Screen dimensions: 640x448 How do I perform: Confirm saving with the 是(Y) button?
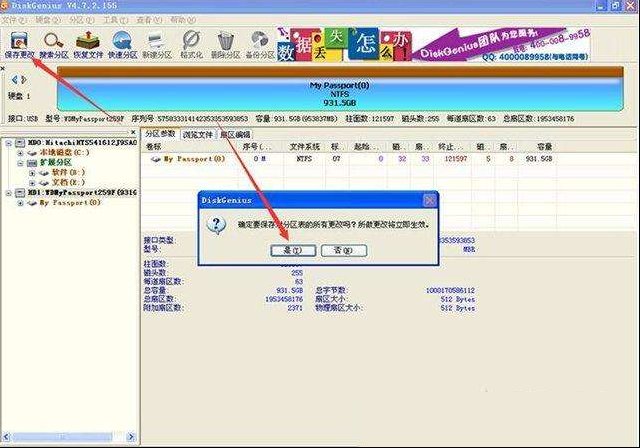point(293,250)
